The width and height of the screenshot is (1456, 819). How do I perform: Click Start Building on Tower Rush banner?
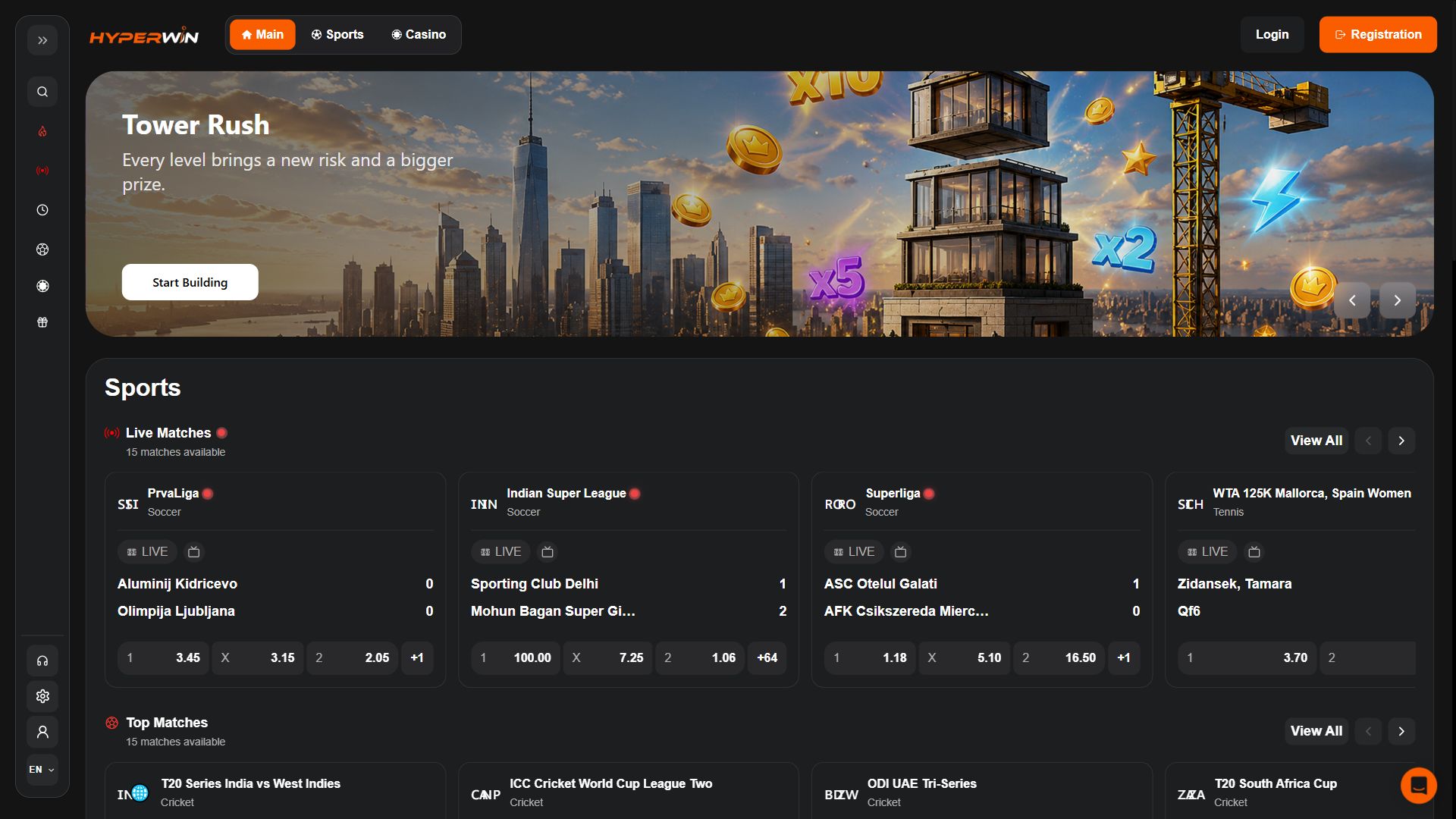(x=190, y=282)
